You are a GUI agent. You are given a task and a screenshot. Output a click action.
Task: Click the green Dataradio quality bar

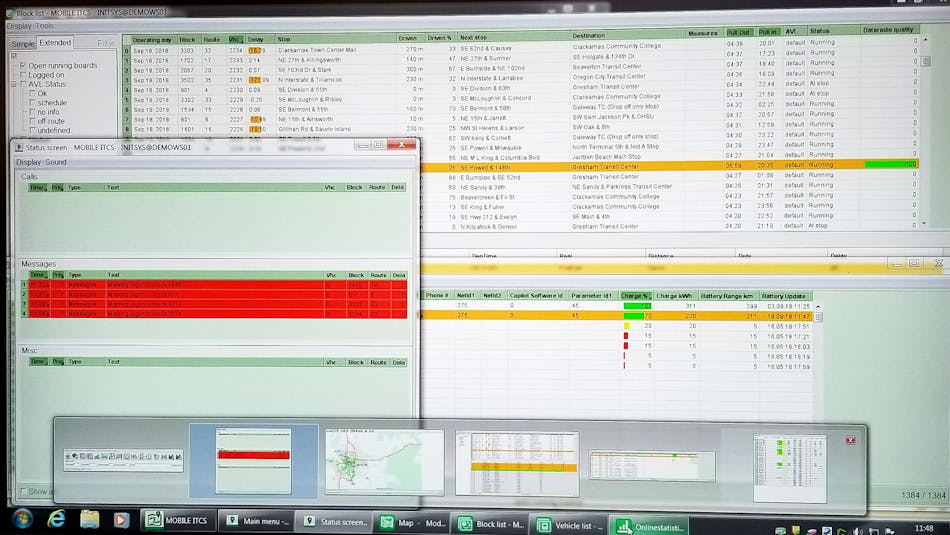pos(890,164)
